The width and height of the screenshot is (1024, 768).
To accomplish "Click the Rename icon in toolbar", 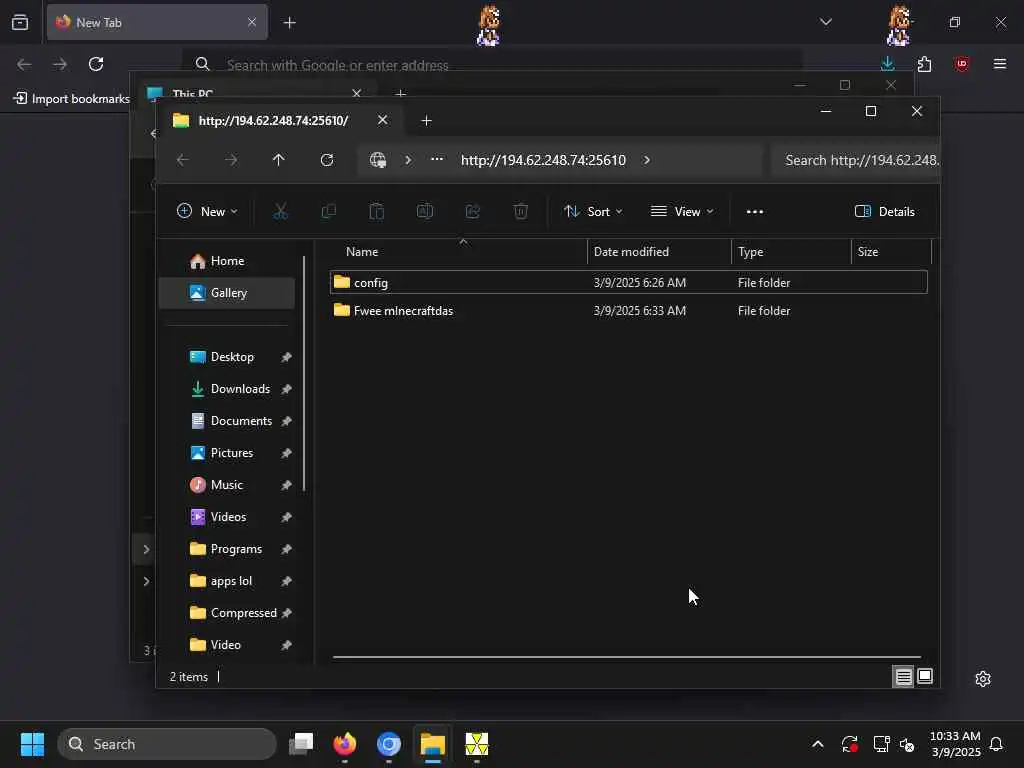I will [x=425, y=212].
